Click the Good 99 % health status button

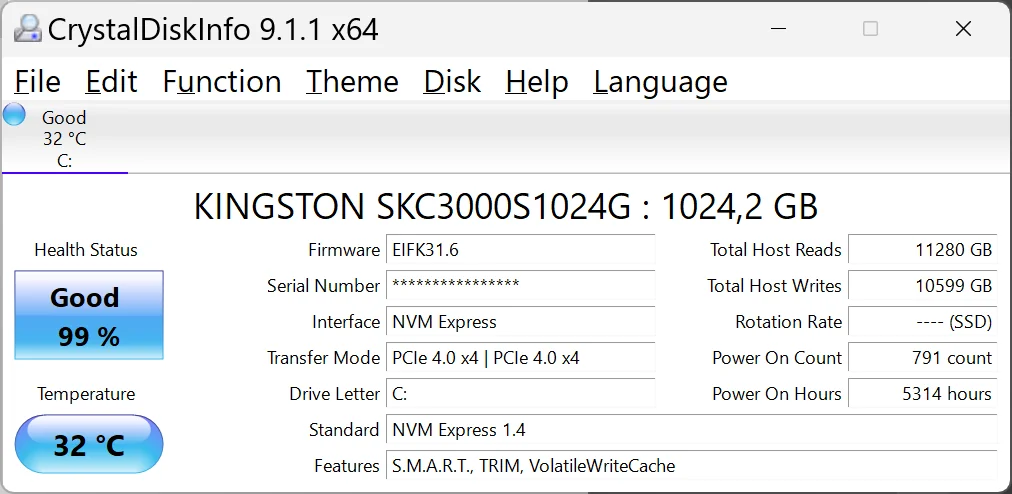[x=89, y=315]
